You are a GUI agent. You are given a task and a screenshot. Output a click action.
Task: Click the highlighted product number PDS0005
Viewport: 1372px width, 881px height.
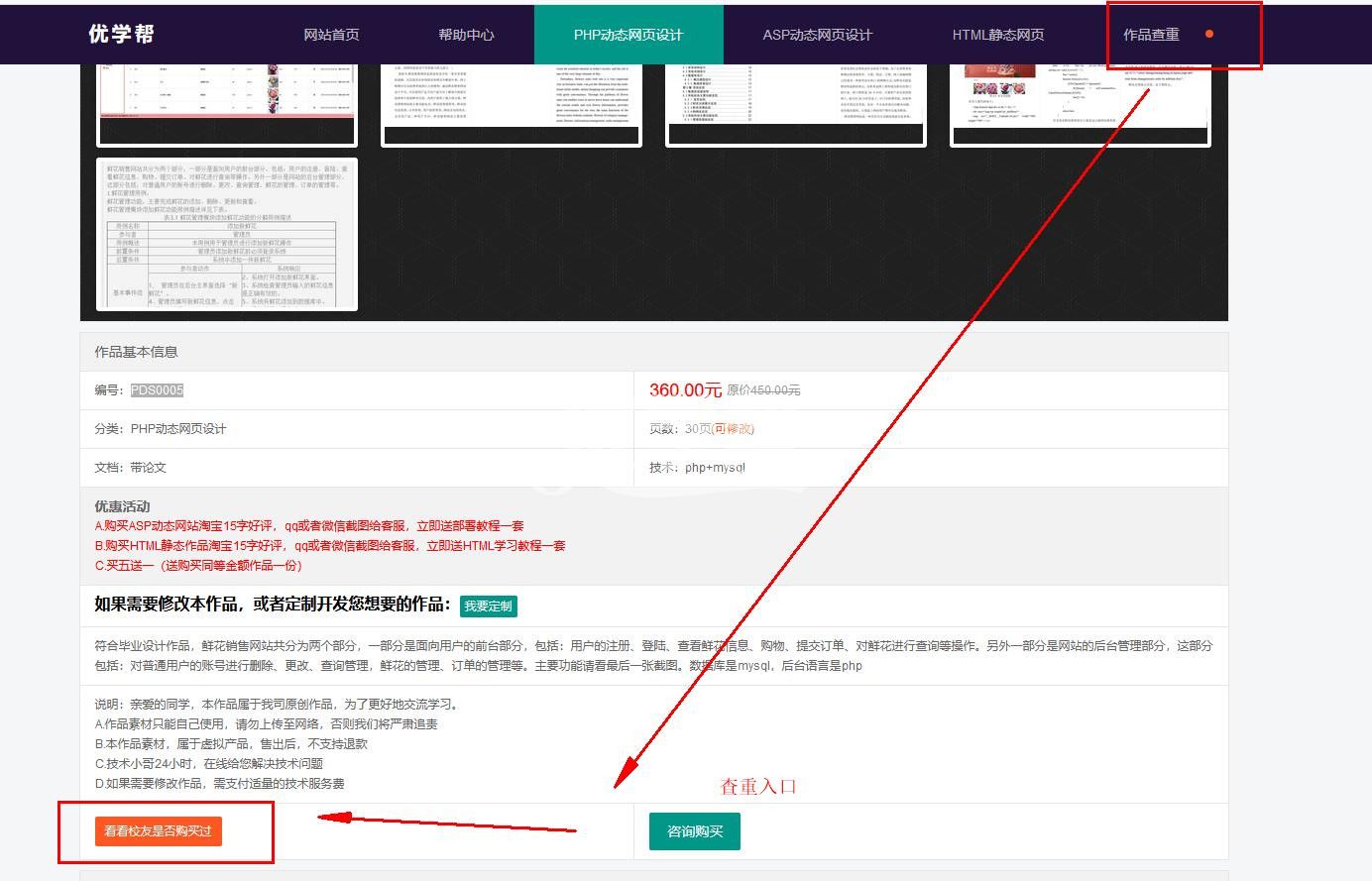pyautogui.click(x=157, y=390)
